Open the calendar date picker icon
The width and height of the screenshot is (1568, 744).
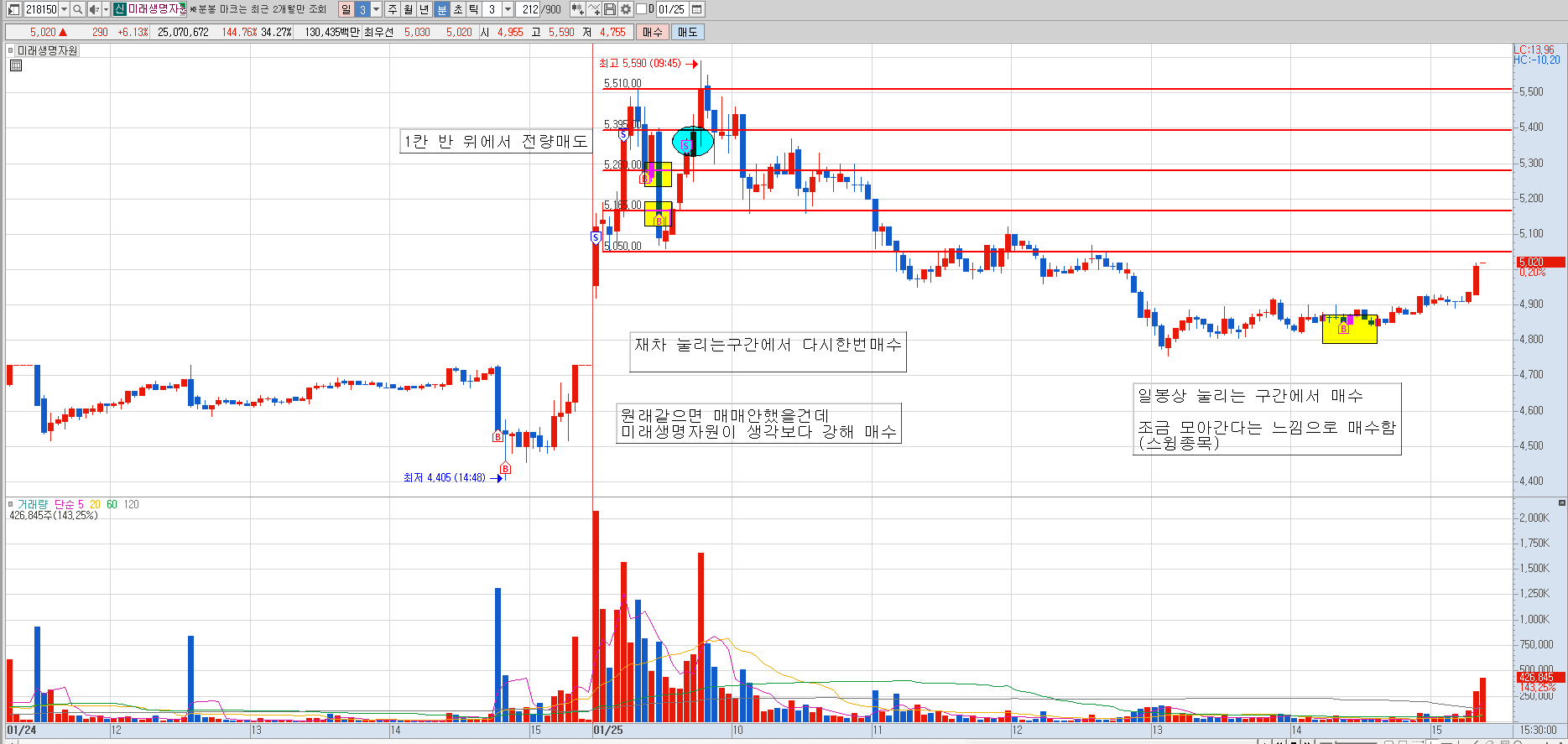(x=696, y=9)
